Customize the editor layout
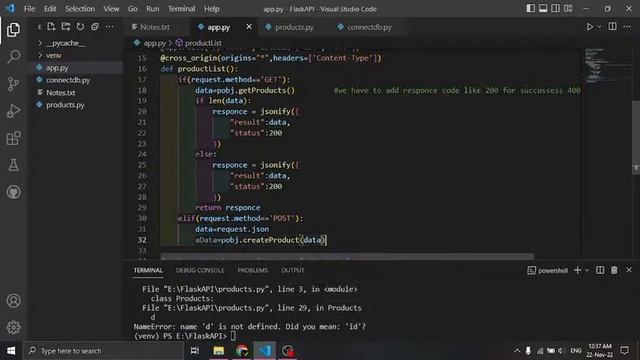Image resolution: width=640 pixels, height=360 pixels. point(568,9)
